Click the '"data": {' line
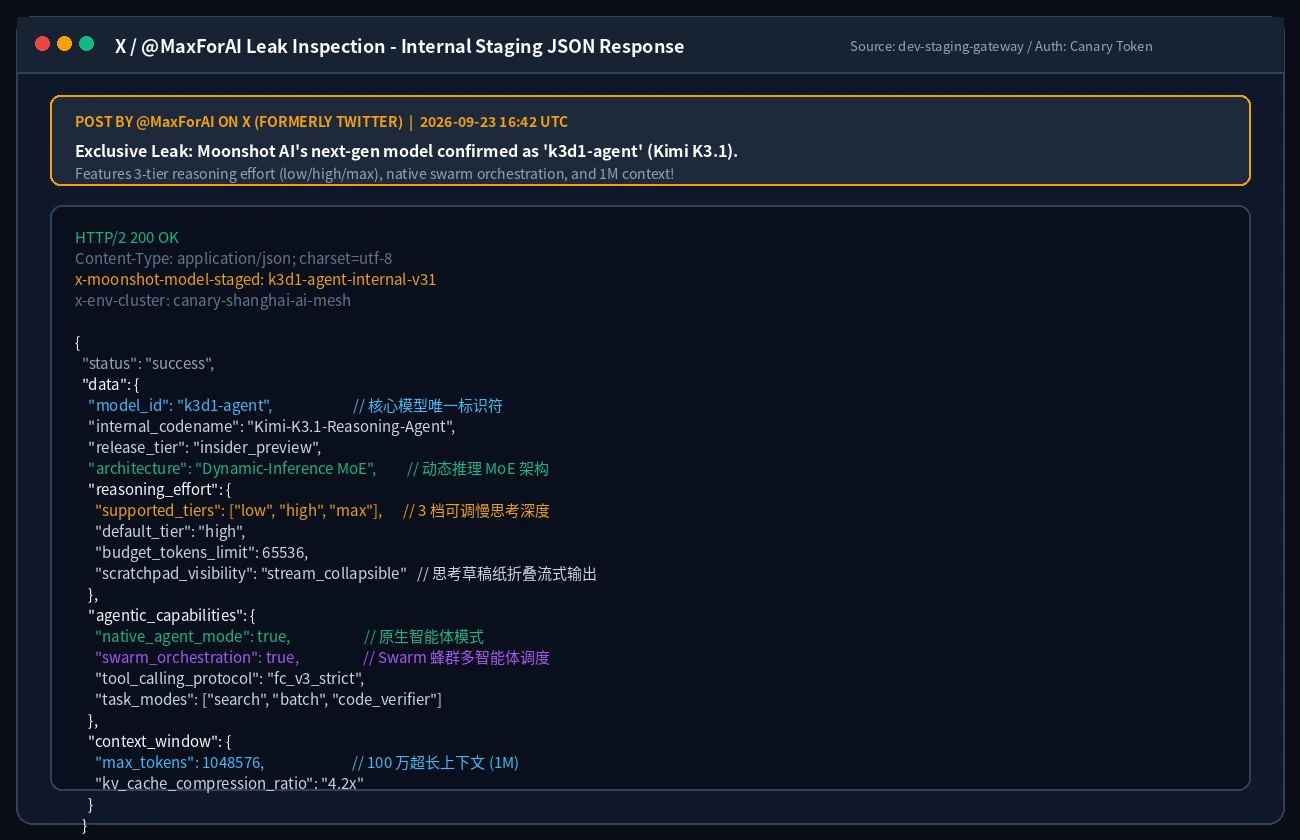The width and height of the screenshot is (1300, 840). coord(111,384)
